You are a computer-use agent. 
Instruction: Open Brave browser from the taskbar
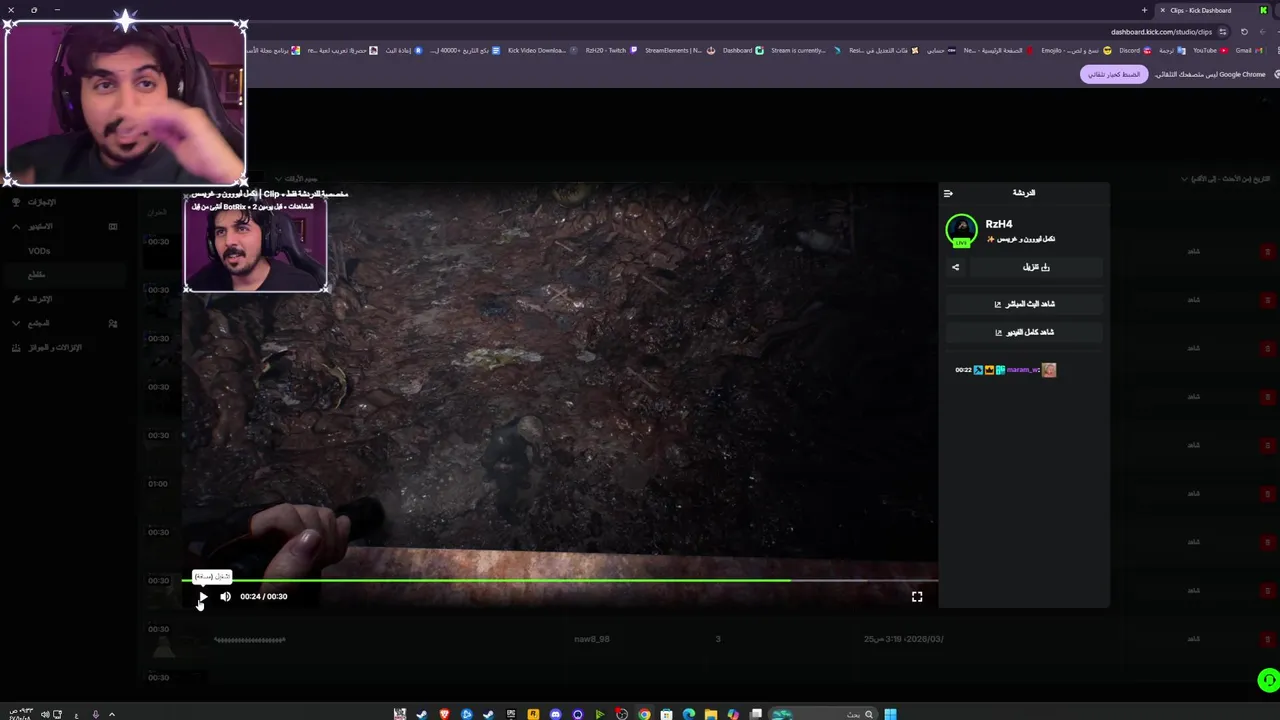point(444,714)
